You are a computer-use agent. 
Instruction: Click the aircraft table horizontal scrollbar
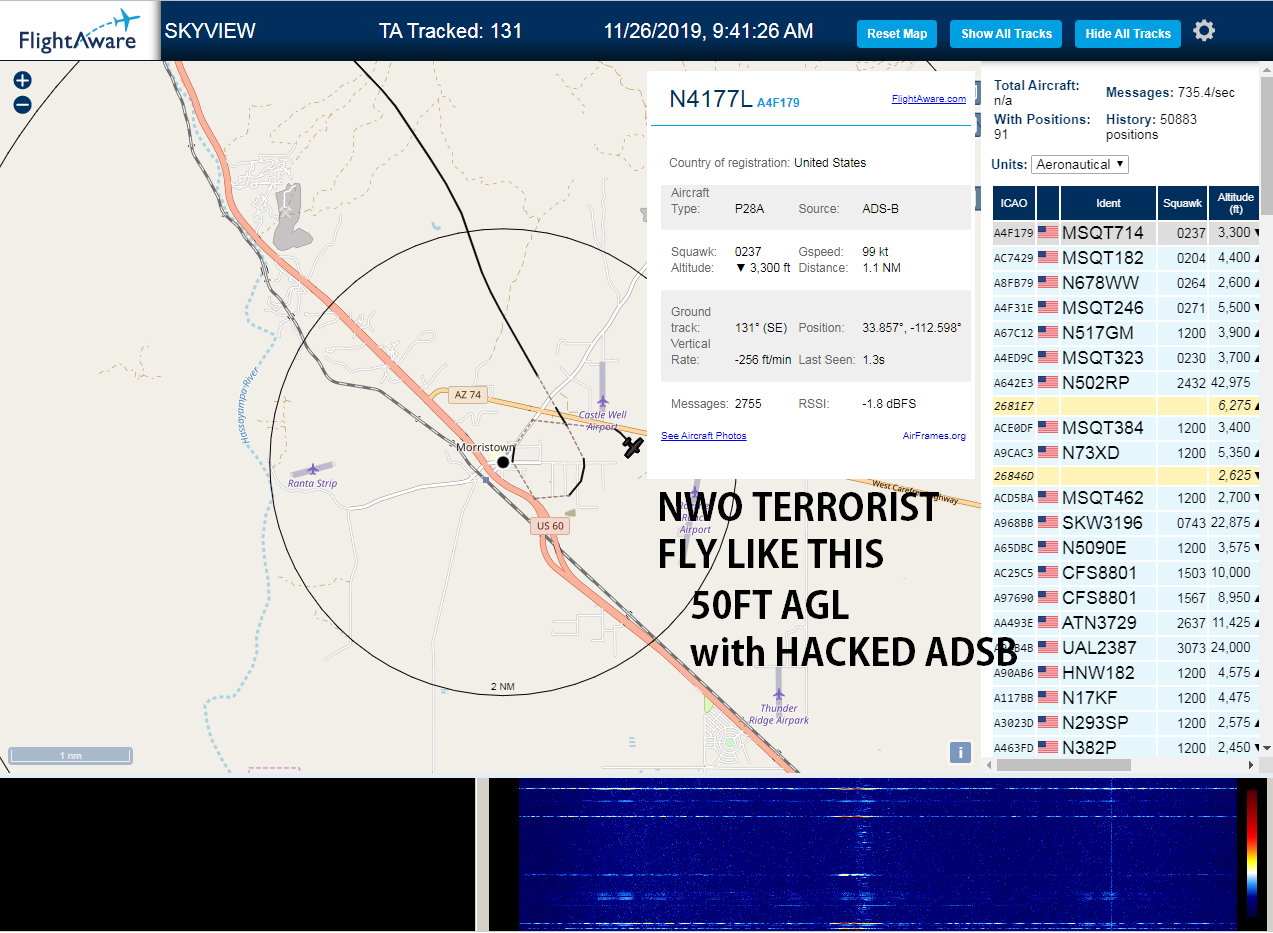pos(1064,765)
